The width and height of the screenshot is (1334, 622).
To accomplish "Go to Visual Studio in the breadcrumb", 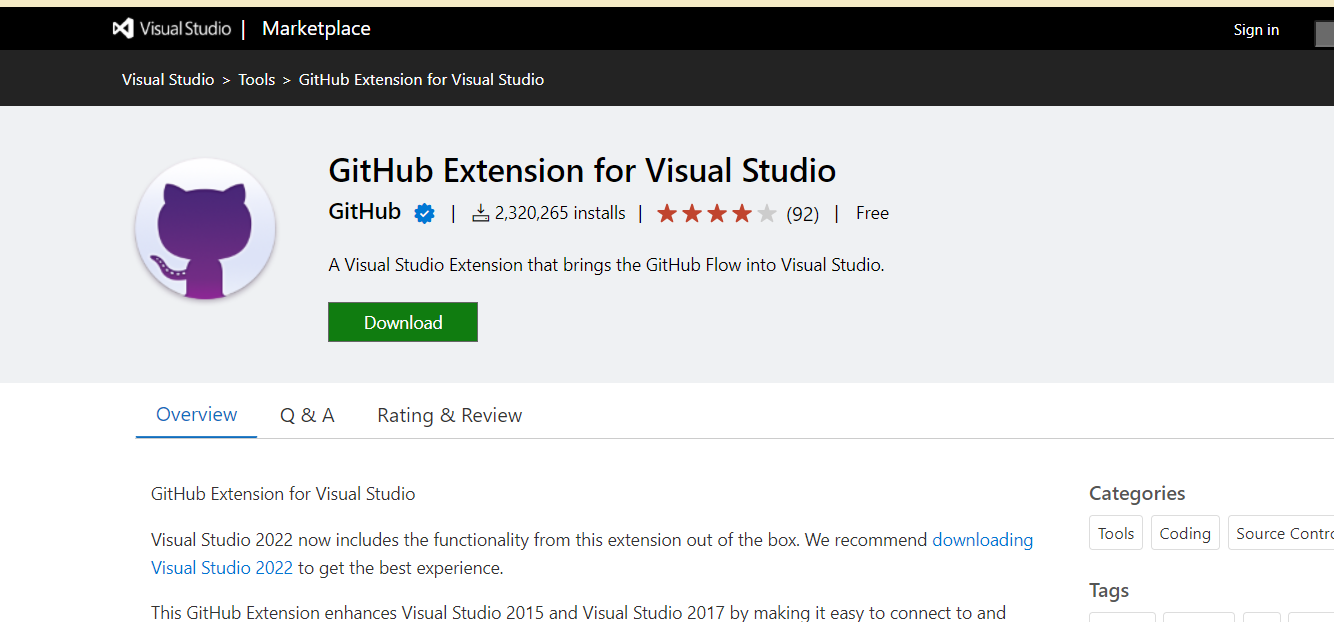I will pos(168,80).
